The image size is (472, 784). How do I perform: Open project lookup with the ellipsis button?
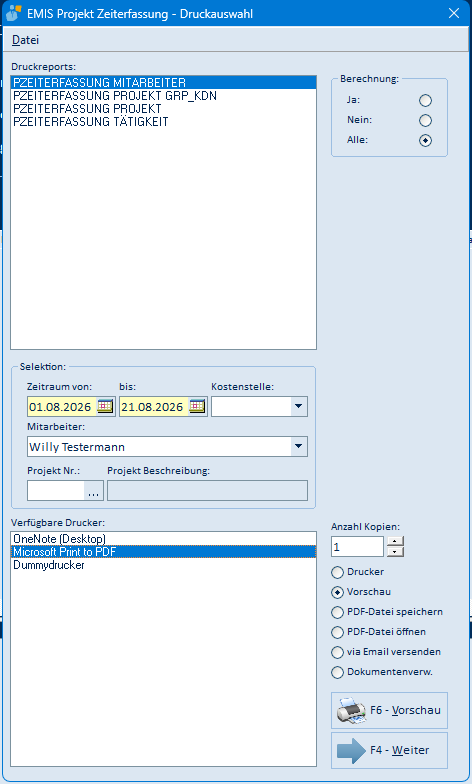coord(94,490)
